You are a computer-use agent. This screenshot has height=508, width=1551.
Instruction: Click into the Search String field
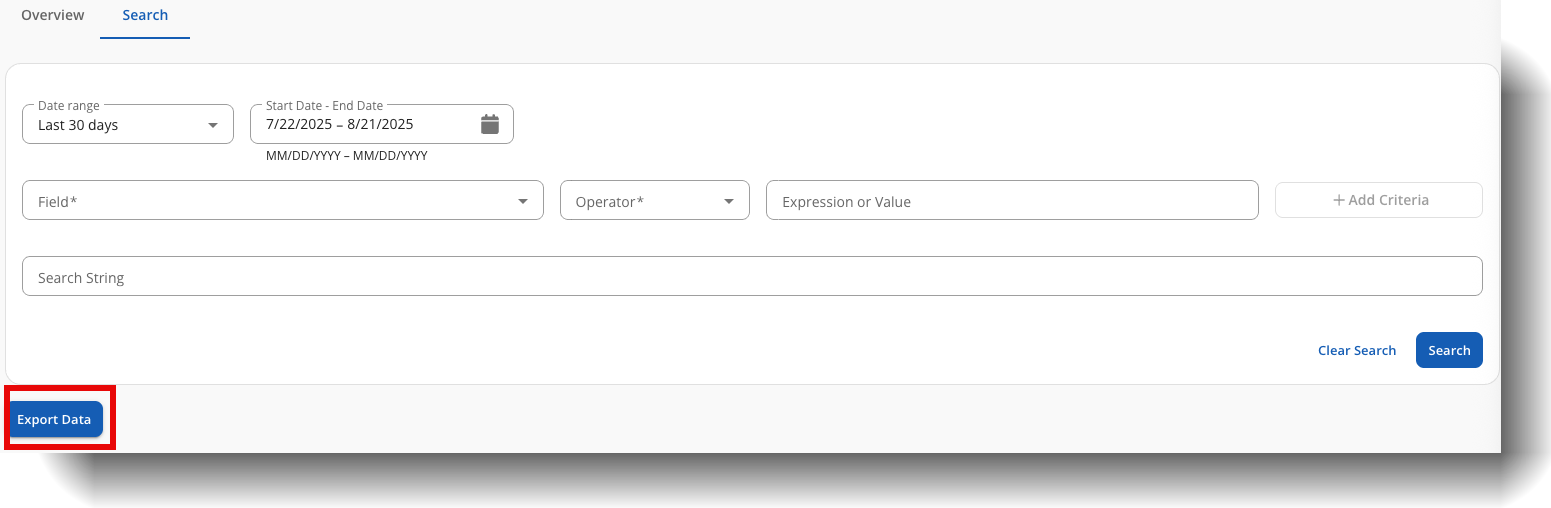[x=751, y=277]
